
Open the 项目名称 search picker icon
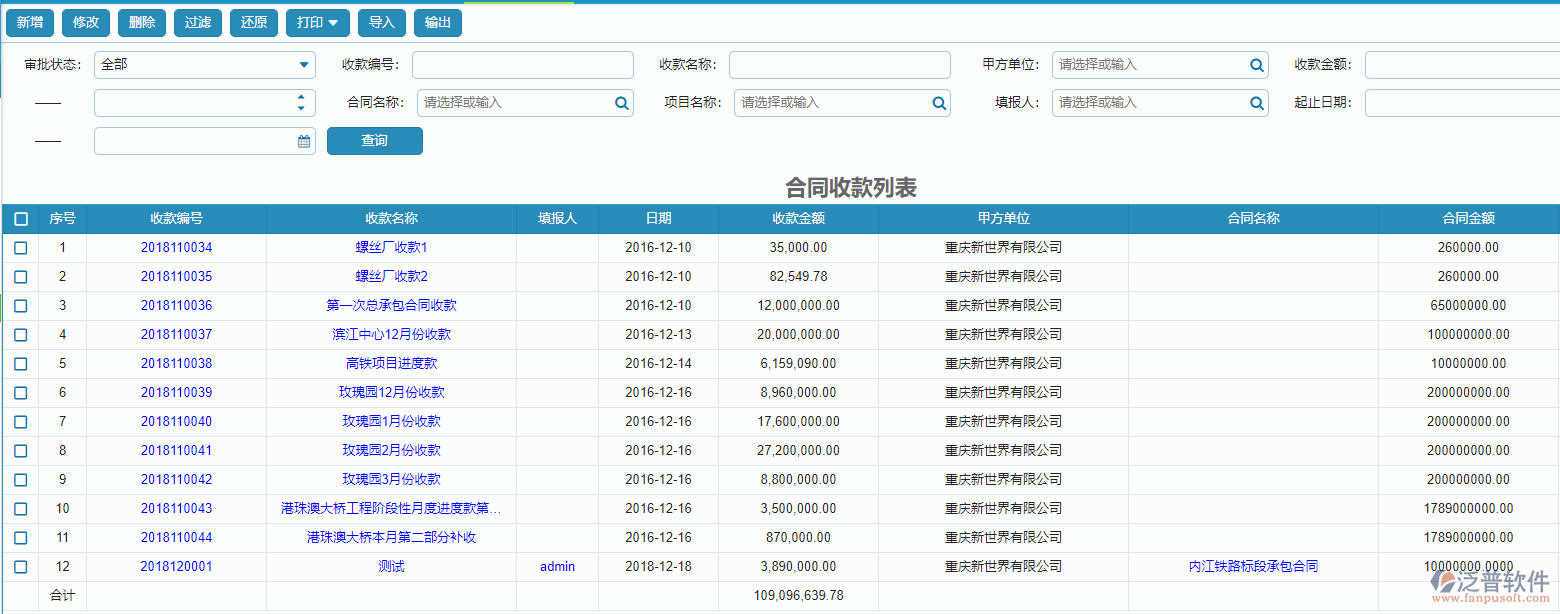point(938,102)
